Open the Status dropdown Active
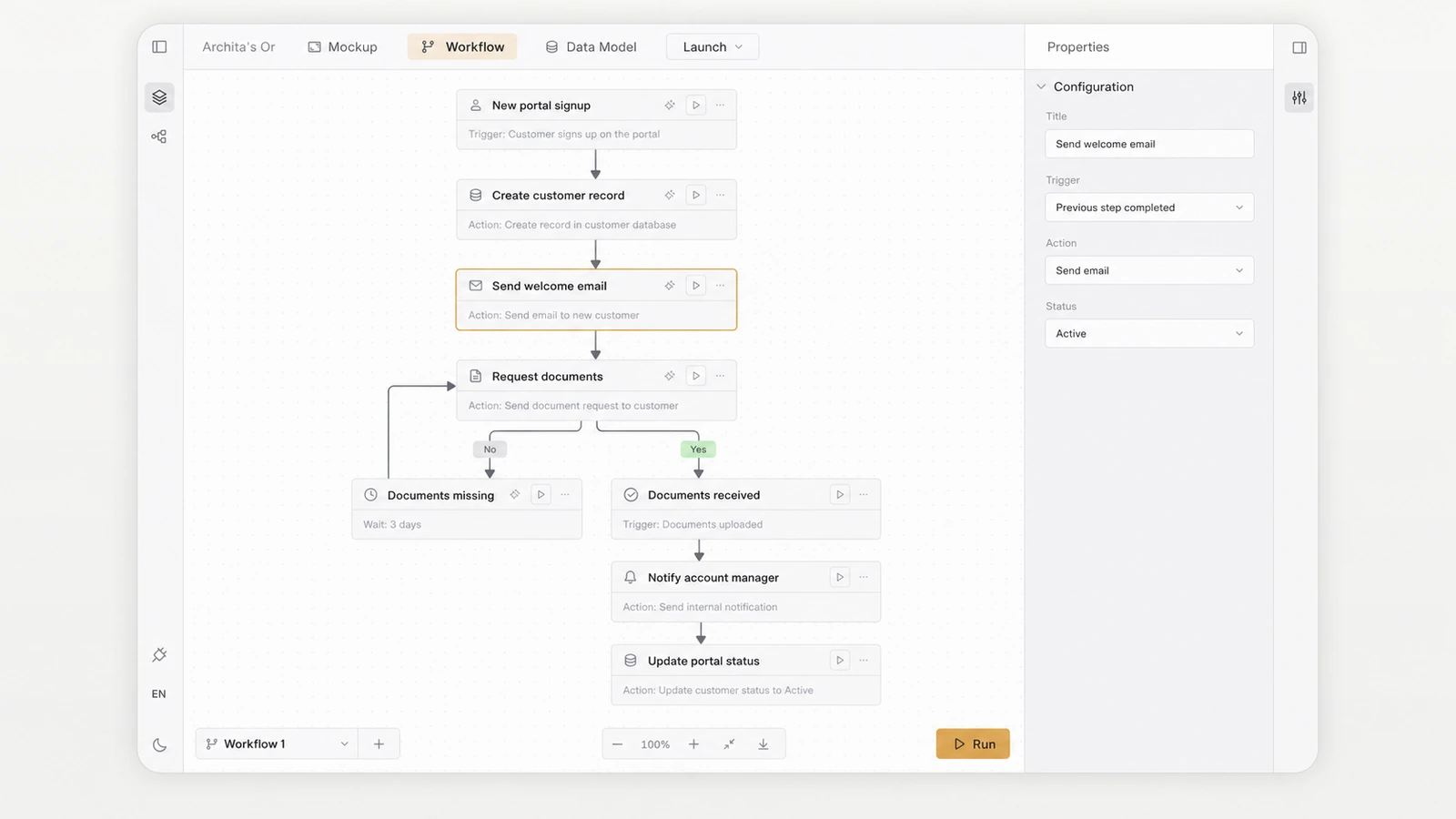 pyautogui.click(x=1149, y=334)
